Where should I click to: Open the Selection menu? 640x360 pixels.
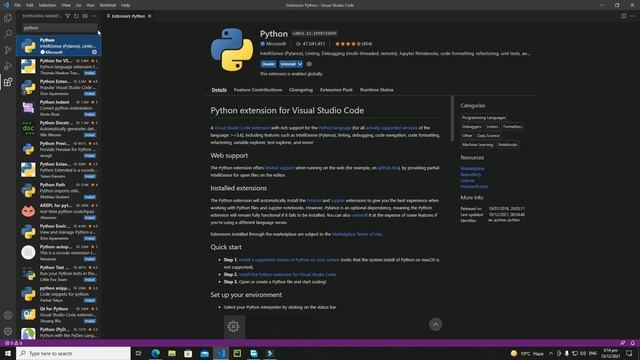[47, 5]
